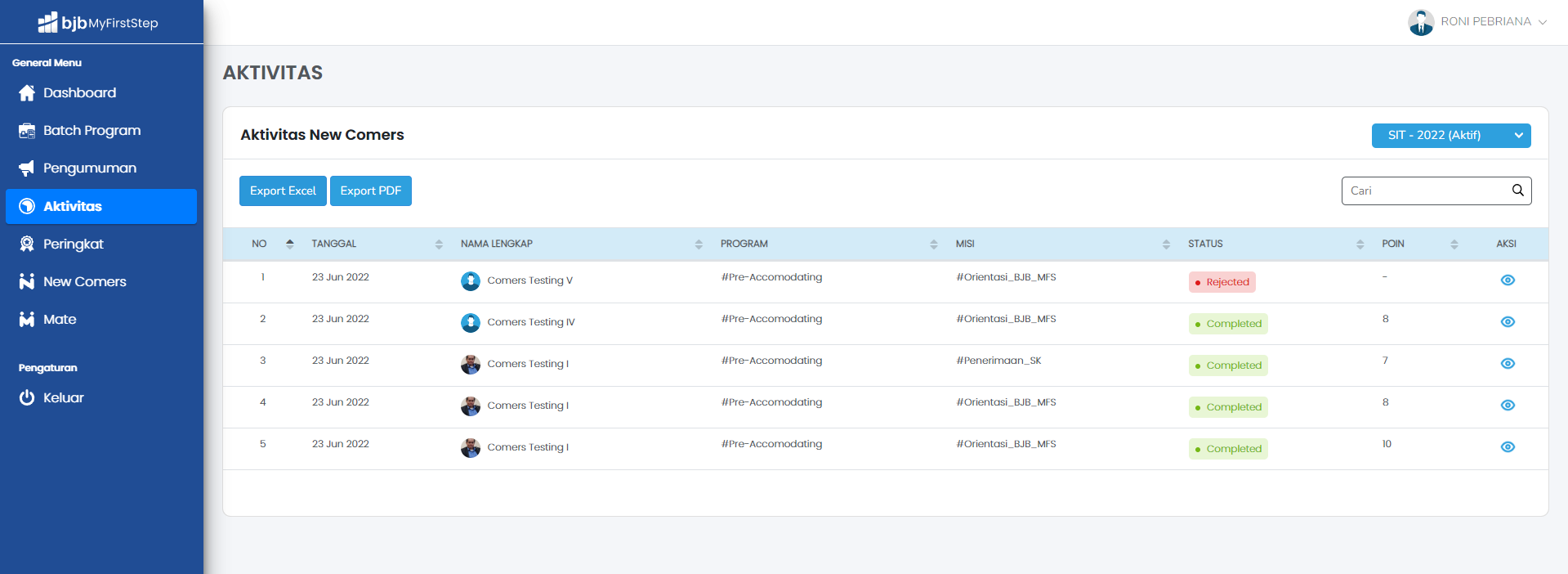This screenshot has width=1568, height=574.
Task: Click the Keluar power icon
Action: [x=27, y=397]
